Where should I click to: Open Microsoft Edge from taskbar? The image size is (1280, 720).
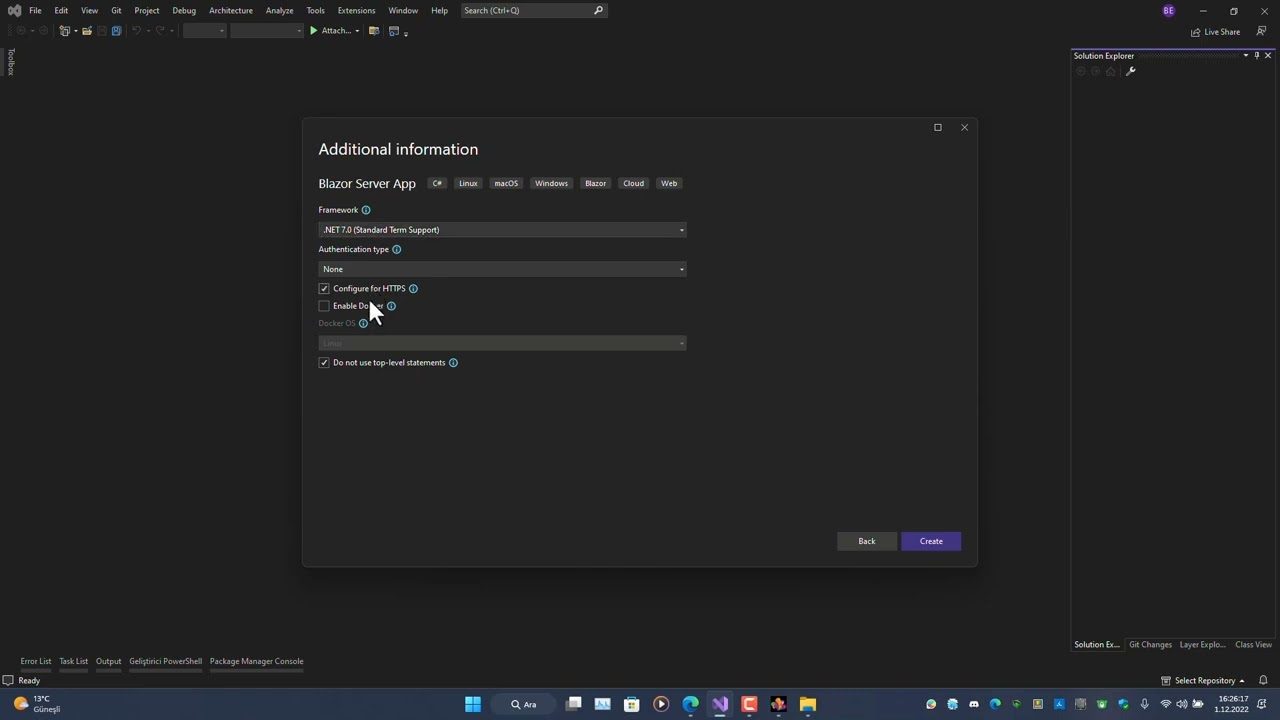pos(690,704)
